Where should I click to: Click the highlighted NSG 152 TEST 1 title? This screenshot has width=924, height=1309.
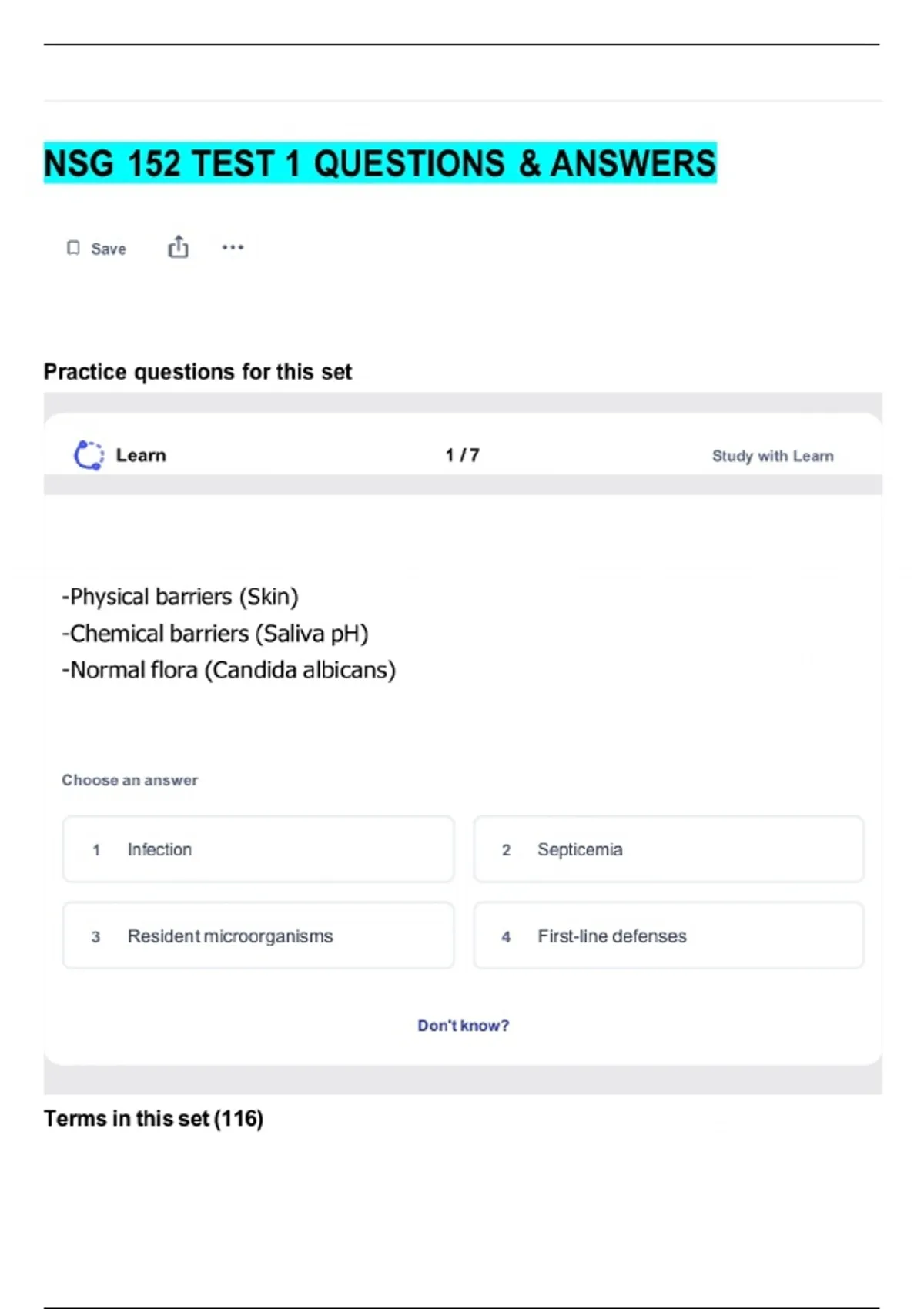(x=380, y=163)
